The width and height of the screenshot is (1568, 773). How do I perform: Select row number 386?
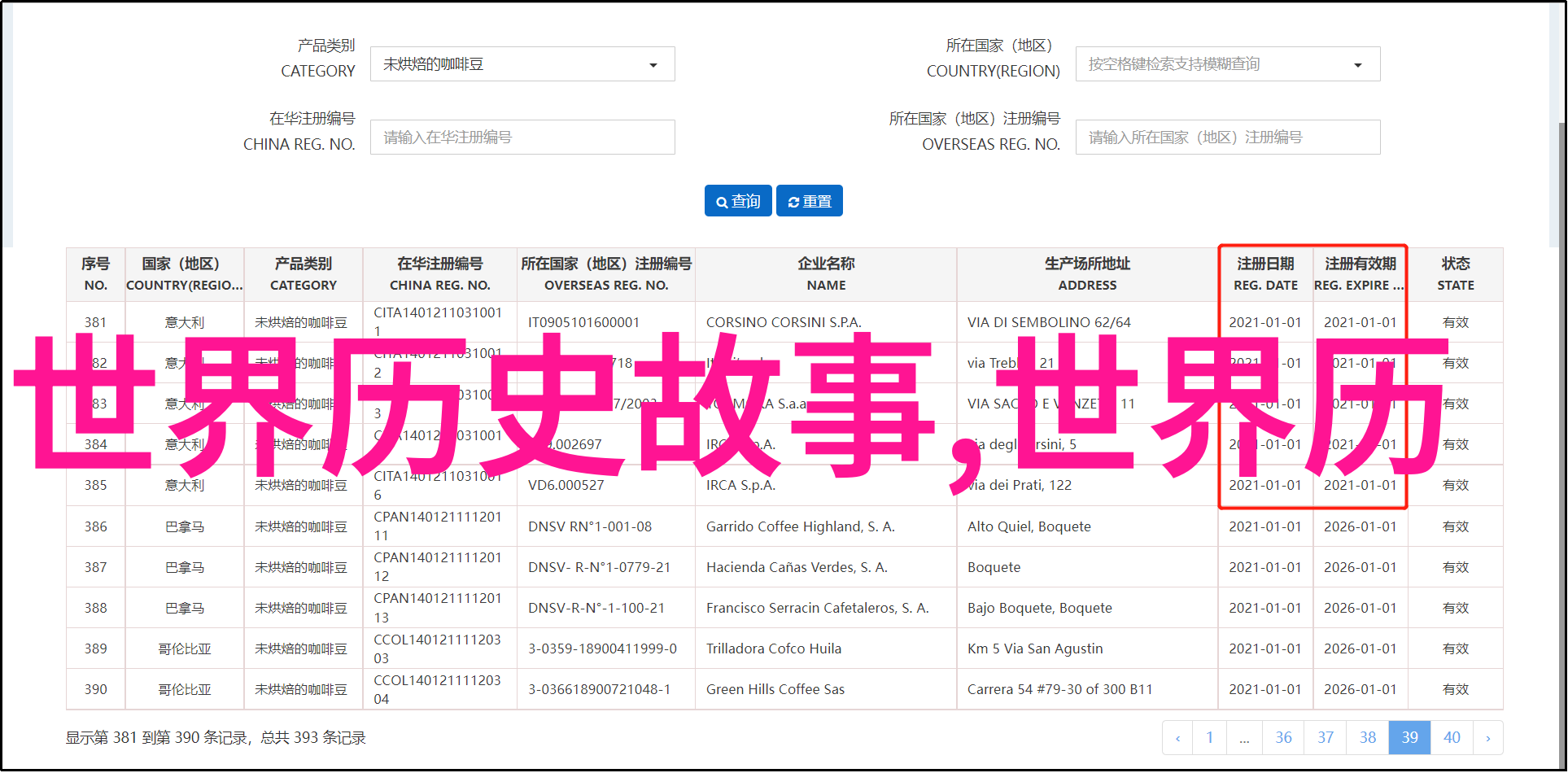(96, 527)
